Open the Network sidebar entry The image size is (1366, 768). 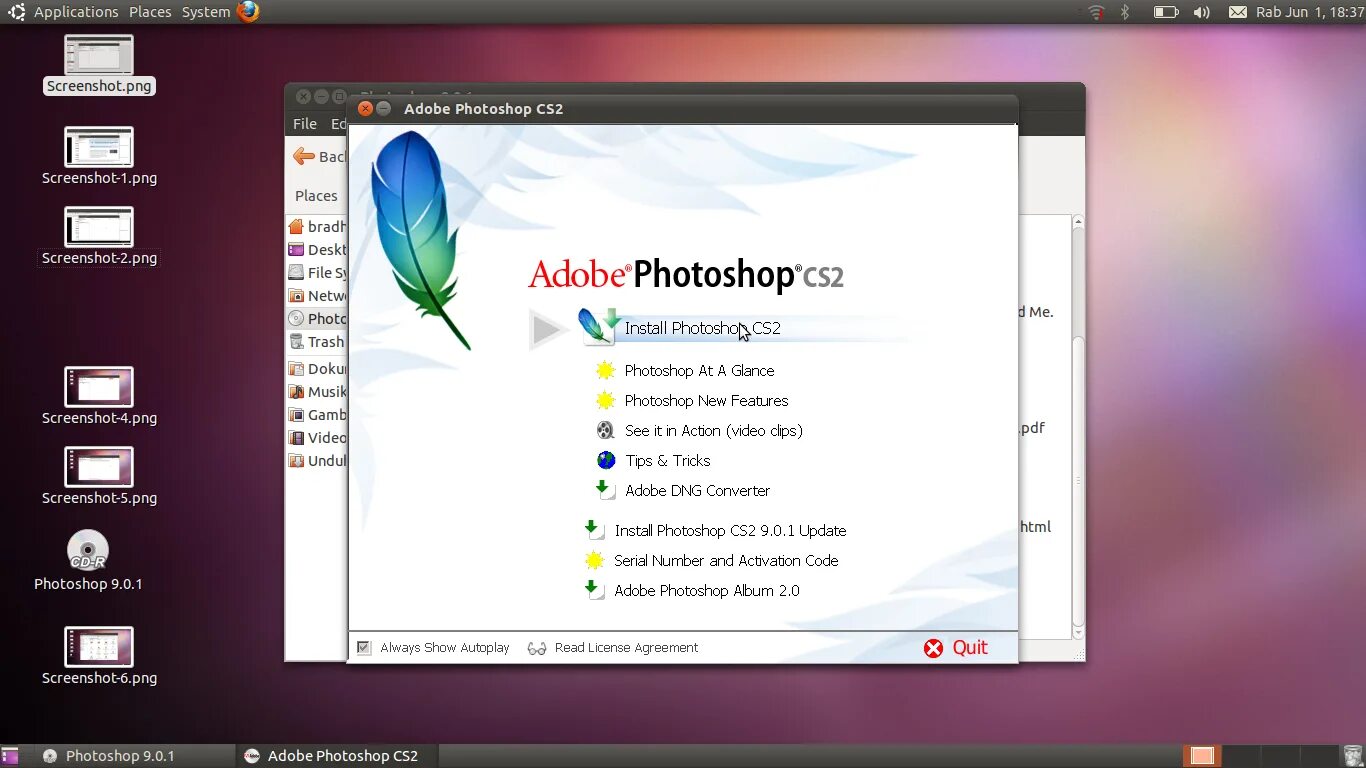click(317, 296)
